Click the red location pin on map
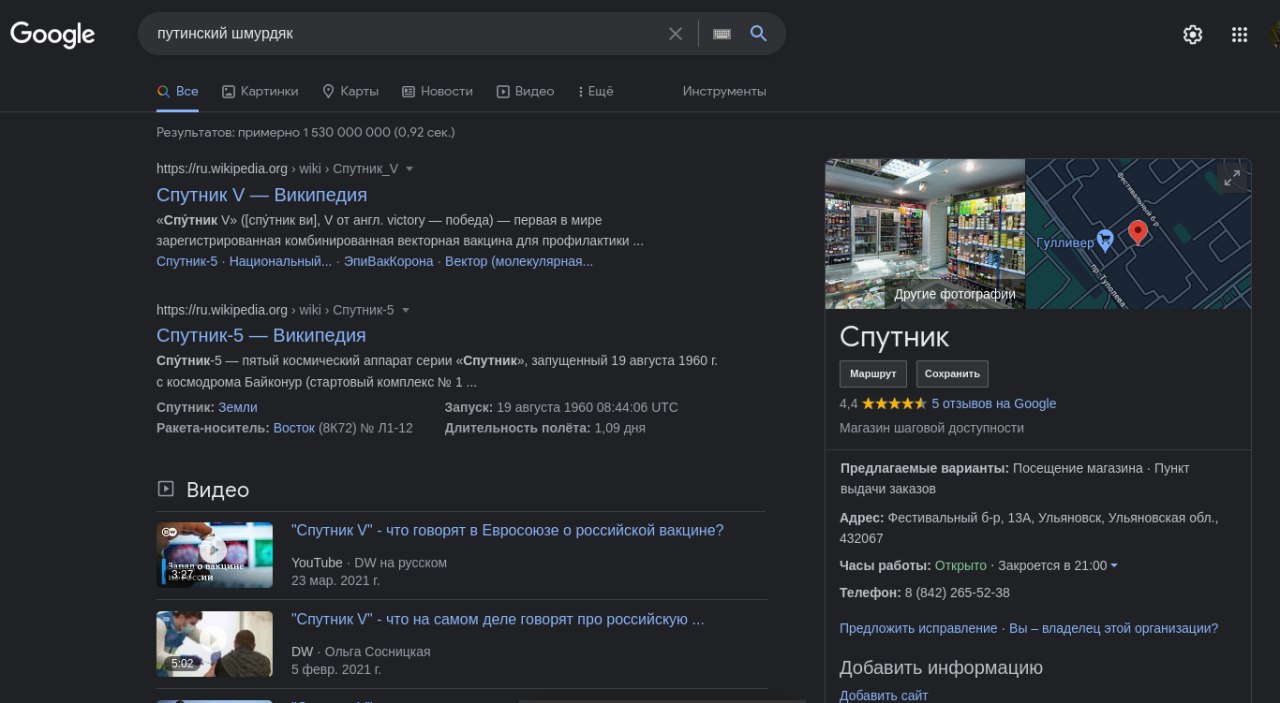This screenshot has width=1280, height=703. [1137, 233]
